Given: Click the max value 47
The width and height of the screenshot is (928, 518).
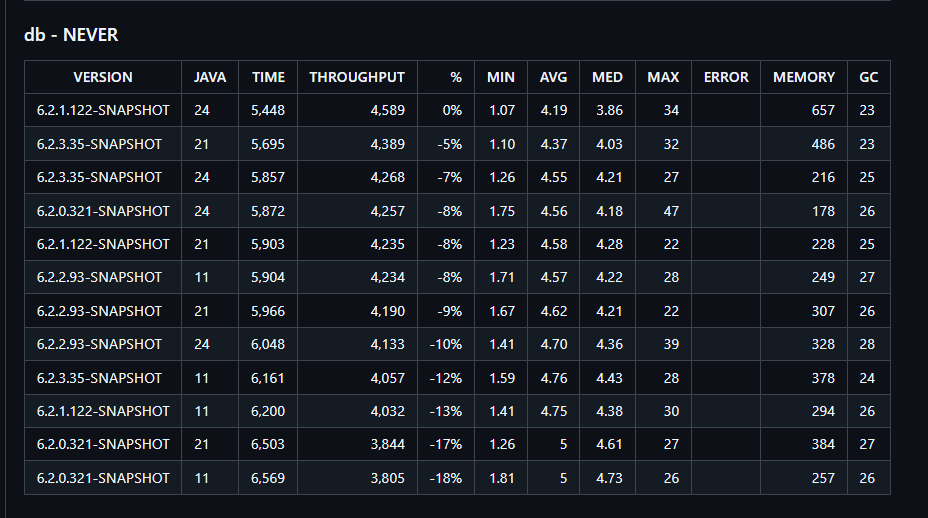Looking at the screenshot, I should pyautogui.click(x=670, y=211).
